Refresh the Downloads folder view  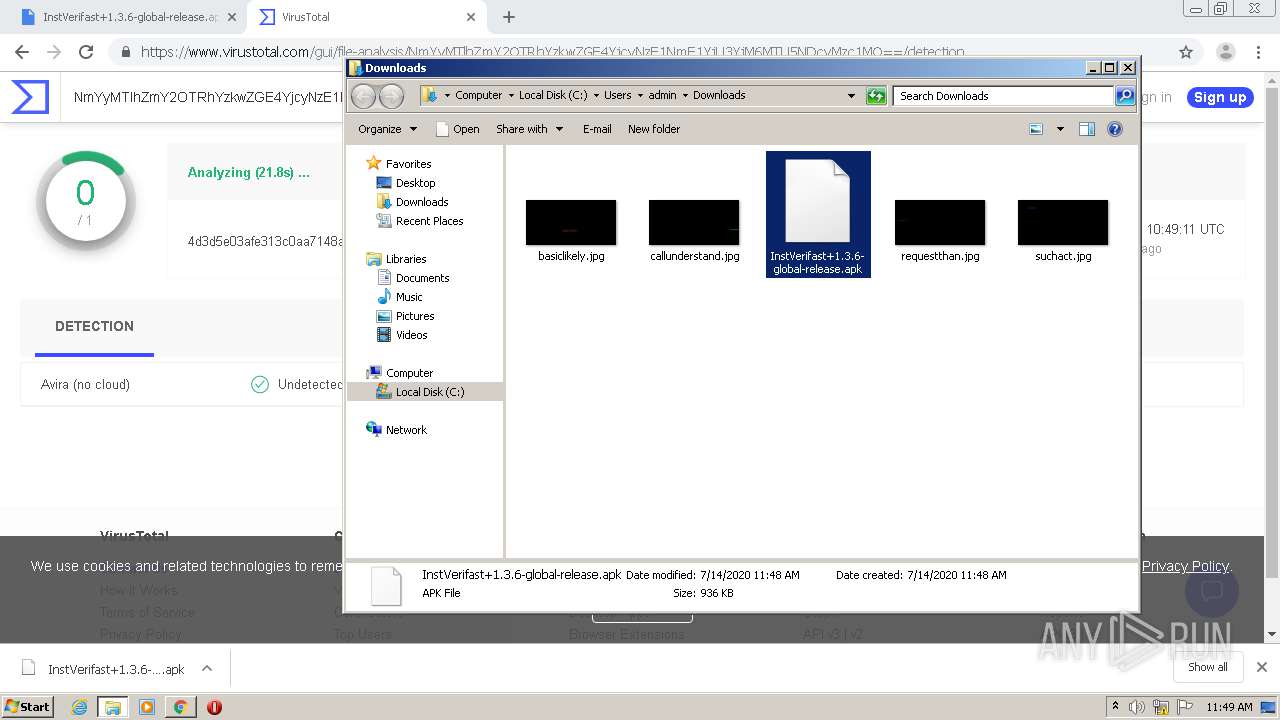tap(876, 96)
